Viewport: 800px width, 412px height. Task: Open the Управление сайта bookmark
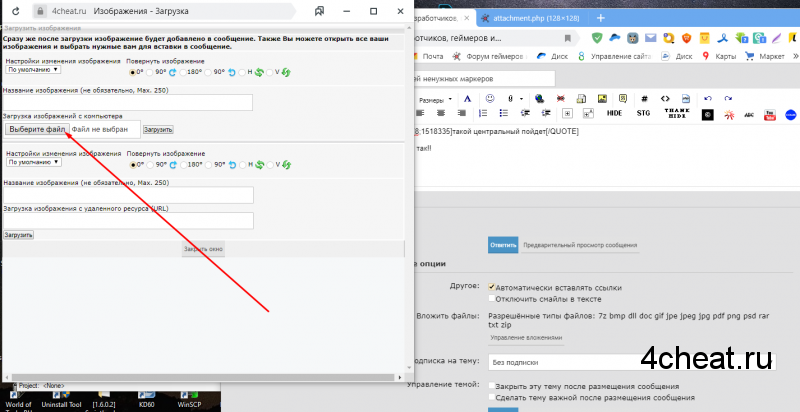615,56
